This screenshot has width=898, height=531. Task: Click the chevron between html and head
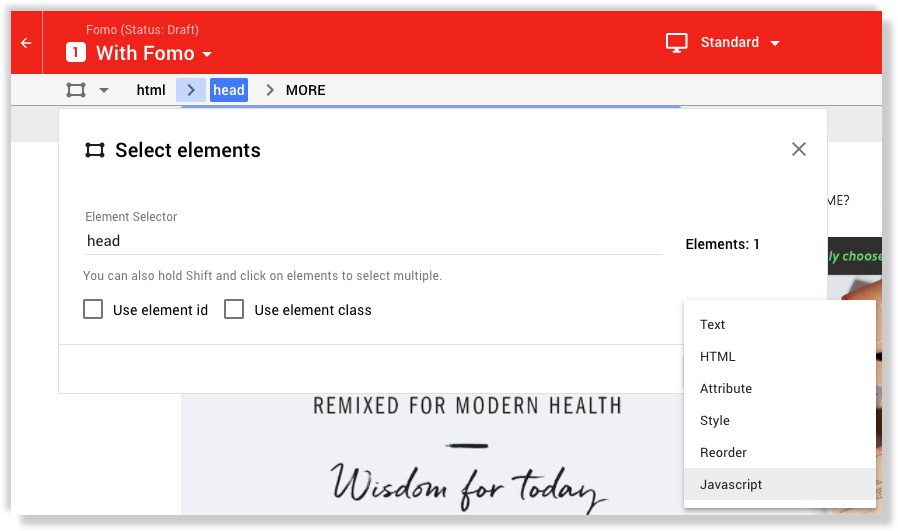click(x=191, y=90)
